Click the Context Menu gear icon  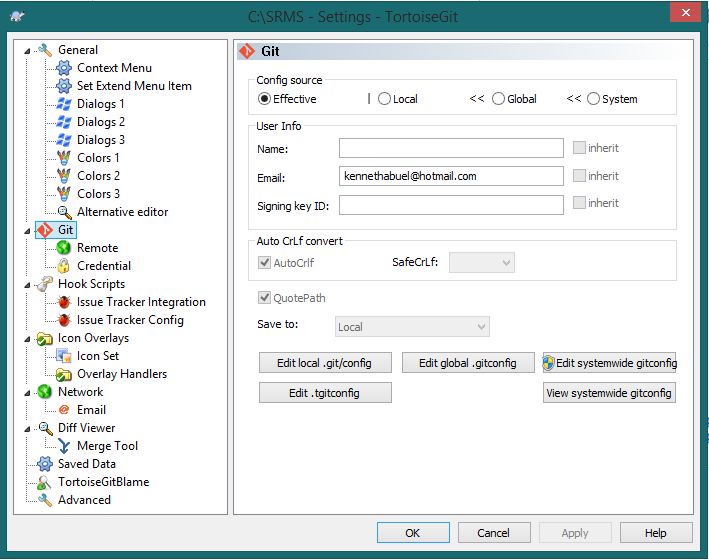tap(64, 68)
